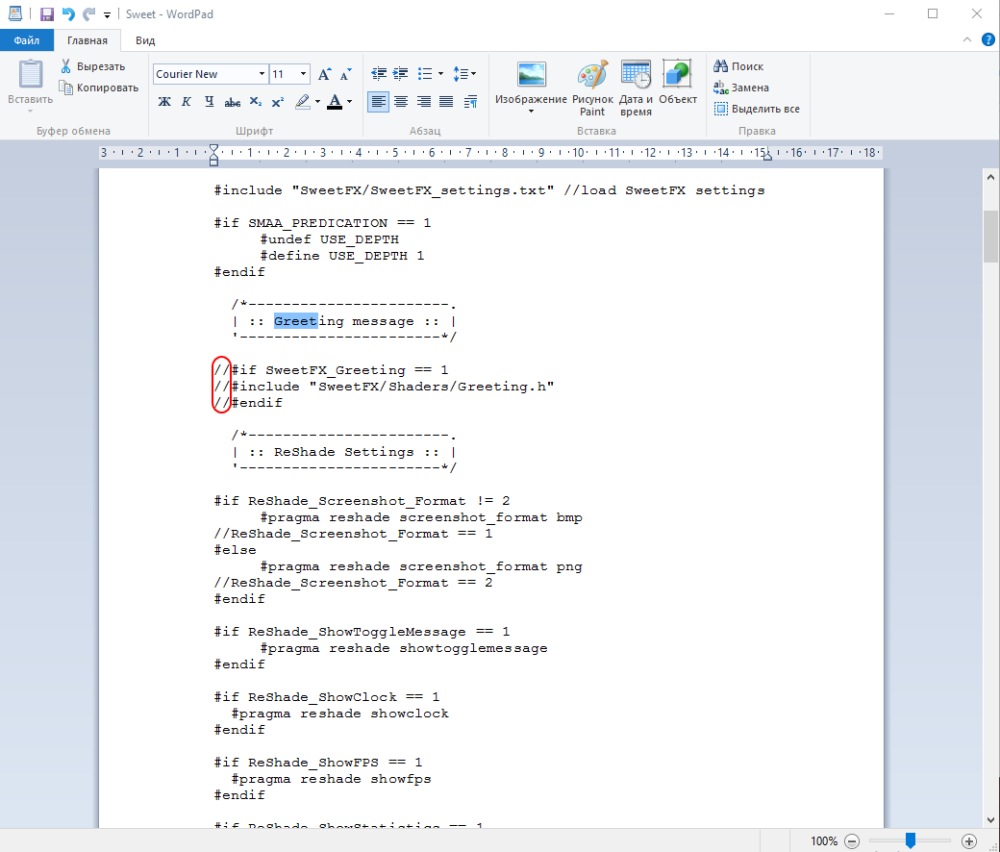Click line '#include "SweetFX/Shaders/Greeting.h"'
Viewport: 1000px width, 852px height.
(x=393, y=386)
